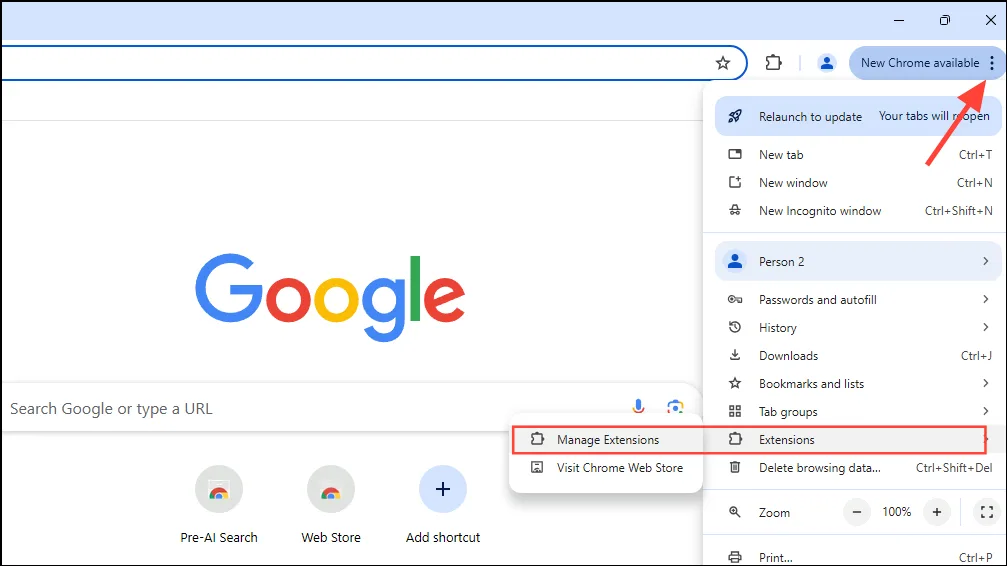
Task: Open the Person 2 profile entry
Action: click(x=858, y=261)
